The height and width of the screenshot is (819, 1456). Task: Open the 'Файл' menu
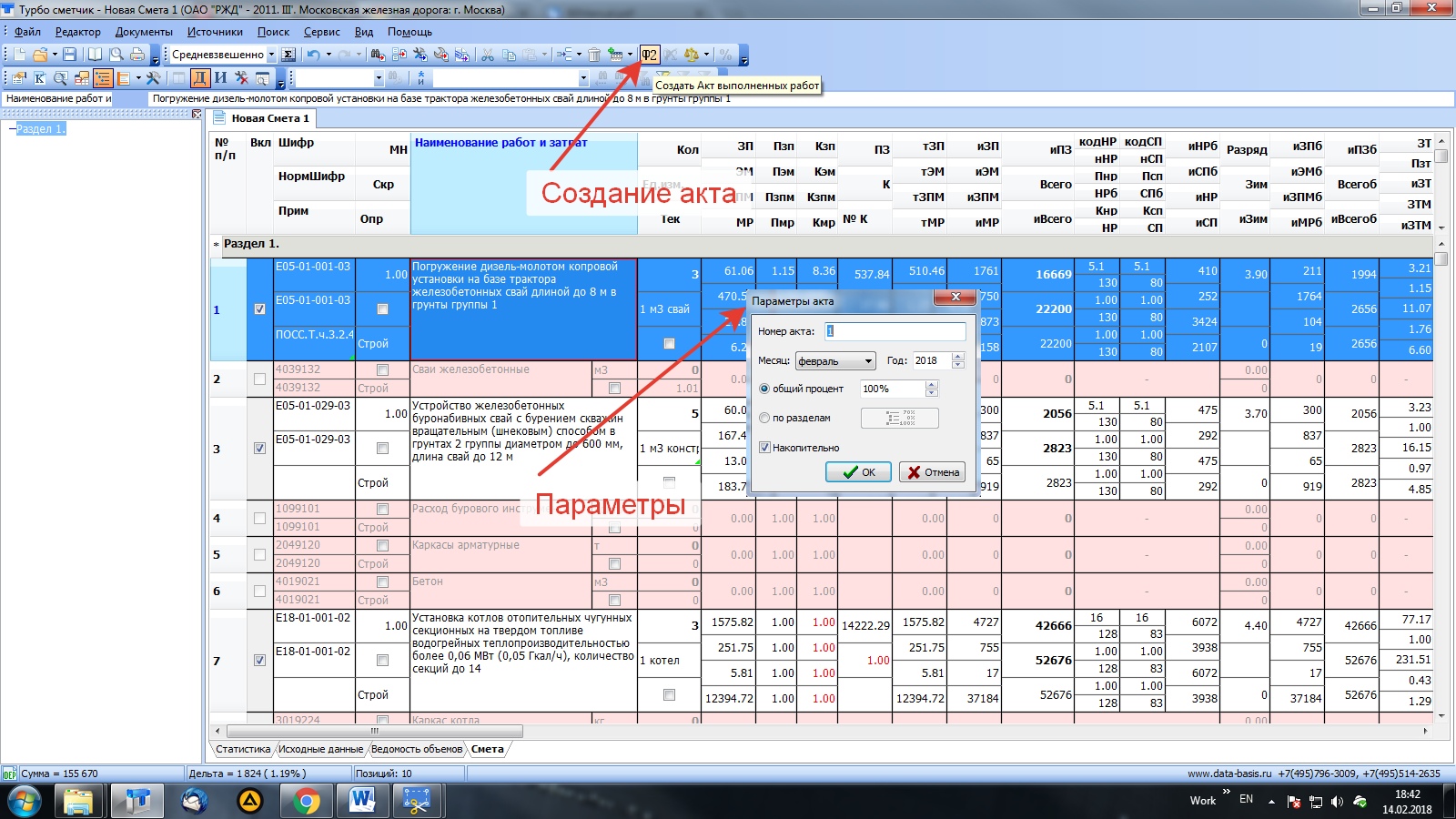pyautogui.click(x=27, y=32)
